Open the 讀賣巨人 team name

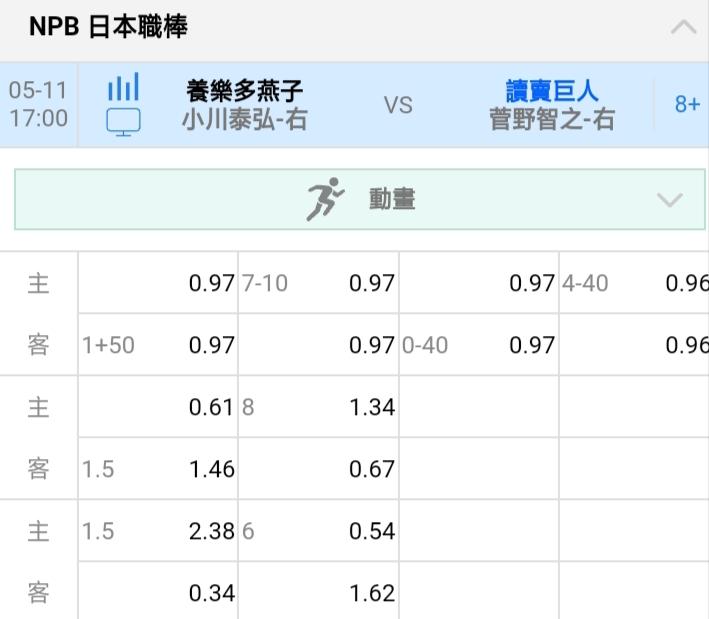coord(551,90)
